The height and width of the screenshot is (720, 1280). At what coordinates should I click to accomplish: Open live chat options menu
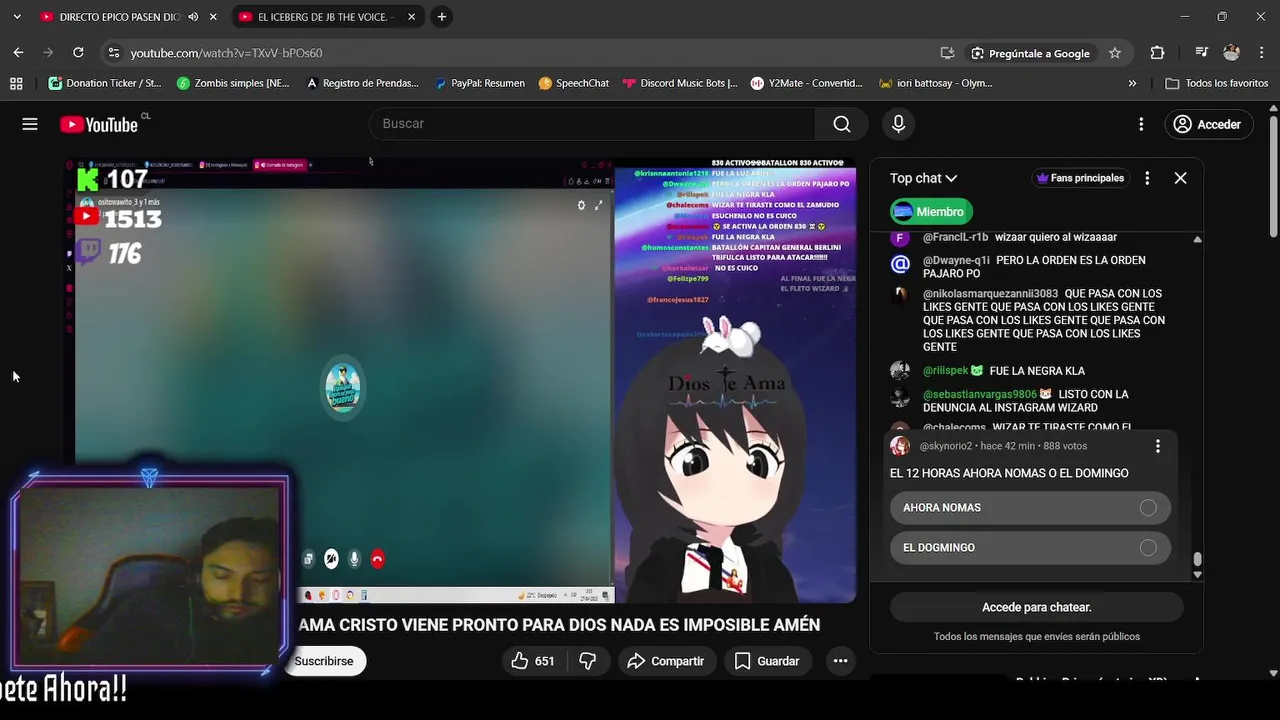pyautogui.click(x=1147, y=178)
